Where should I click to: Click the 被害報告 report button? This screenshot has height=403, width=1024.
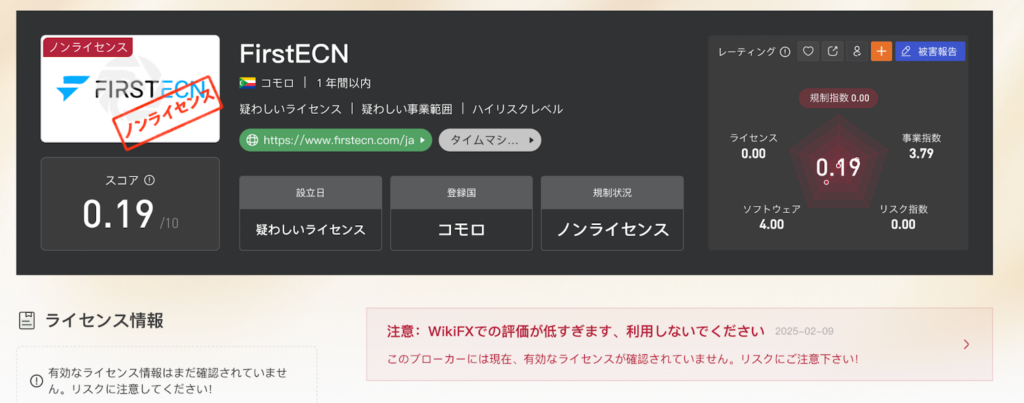click(x=930, y=52)
